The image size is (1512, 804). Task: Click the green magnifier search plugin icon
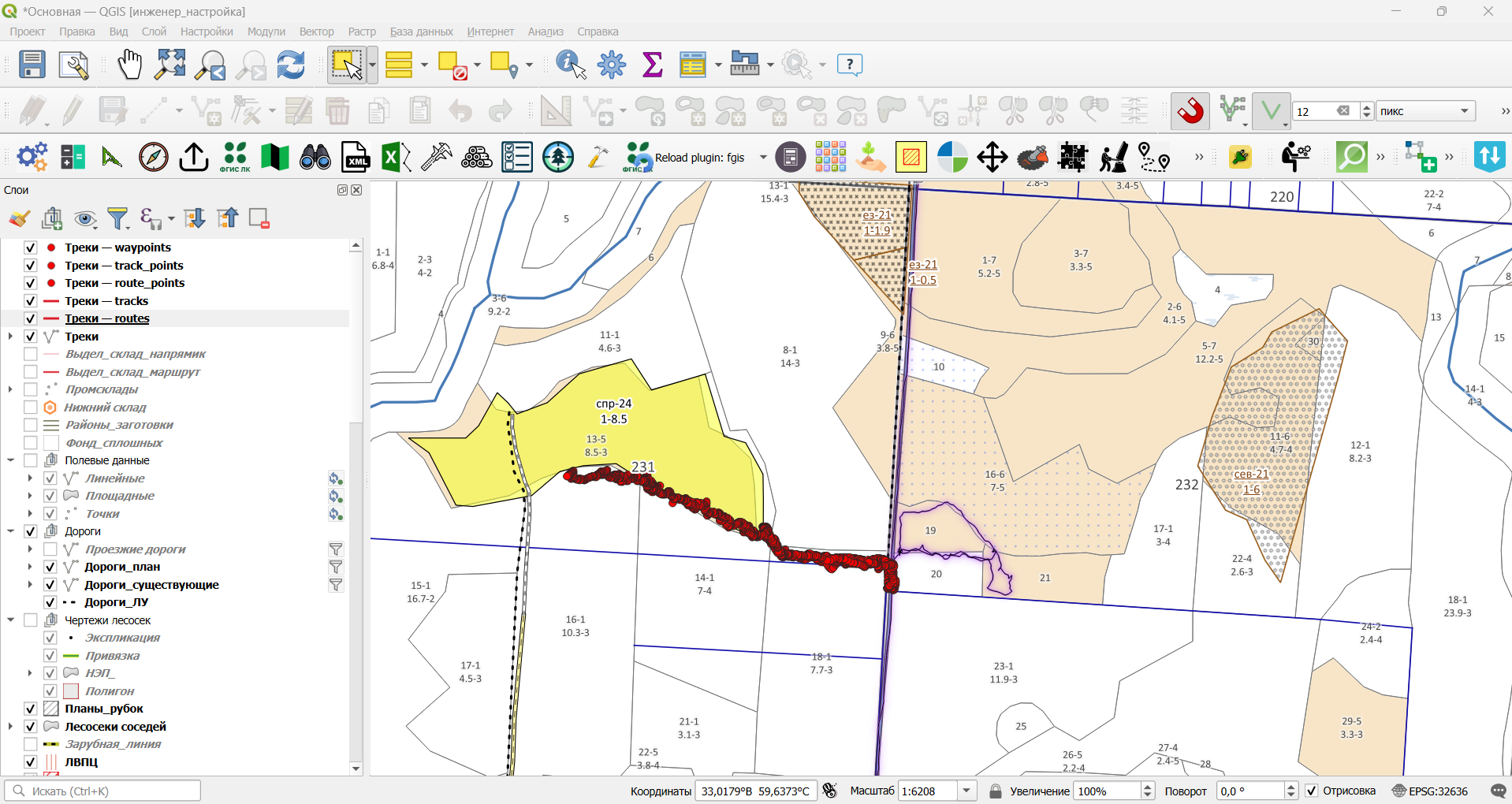tap(1352, 157)
